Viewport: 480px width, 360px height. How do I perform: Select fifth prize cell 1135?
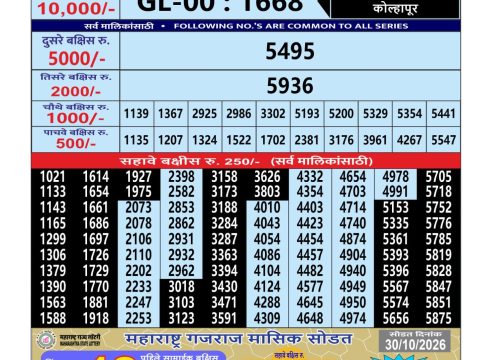136,140
